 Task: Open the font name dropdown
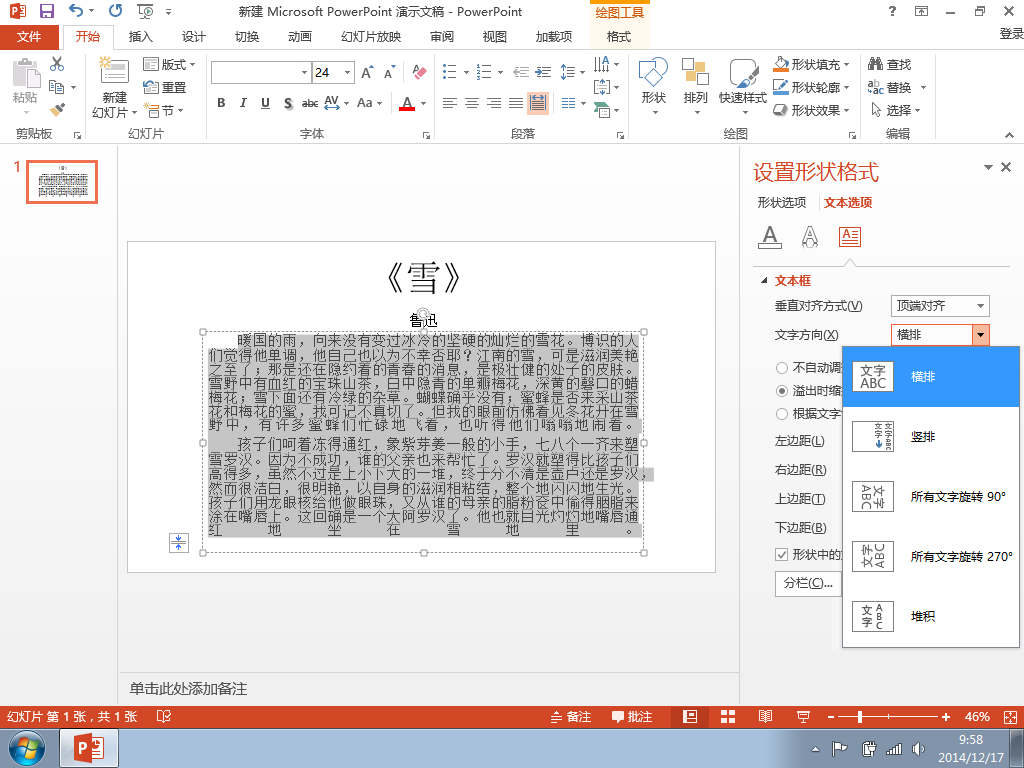[304, 72]
